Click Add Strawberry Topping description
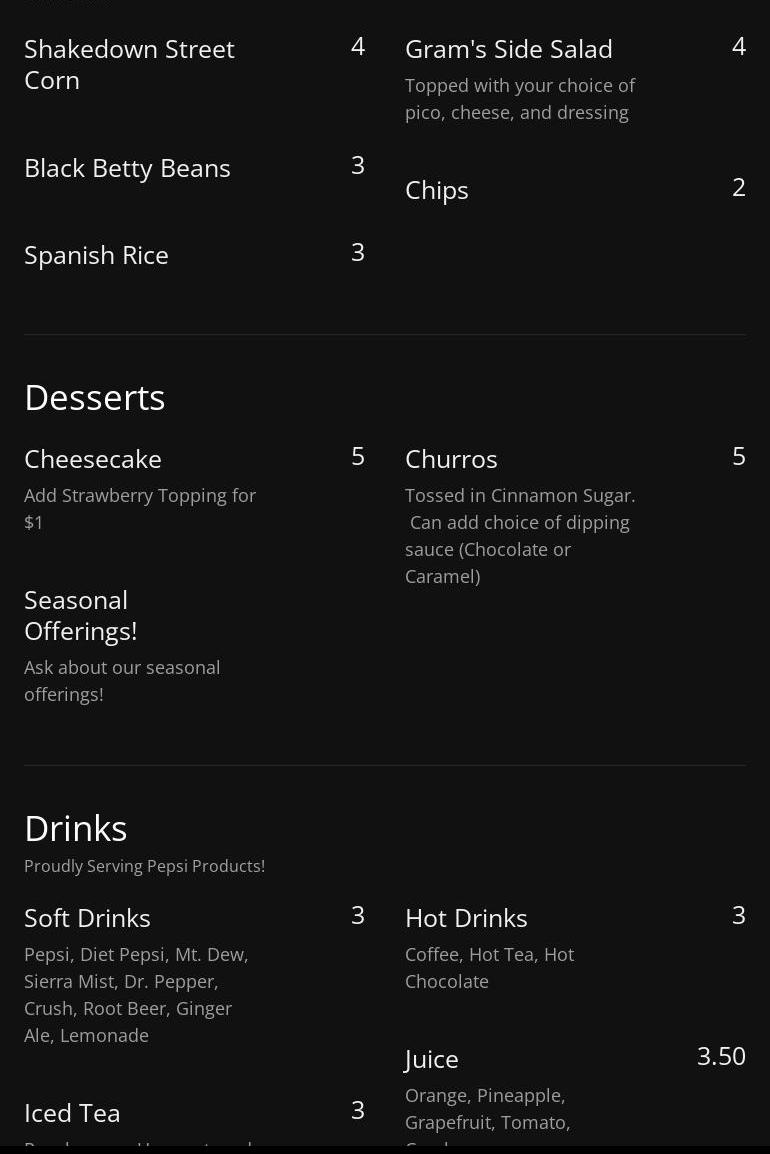Image resolution: width=770 pixels, height=1154 pixels. [x=140, y=508]
